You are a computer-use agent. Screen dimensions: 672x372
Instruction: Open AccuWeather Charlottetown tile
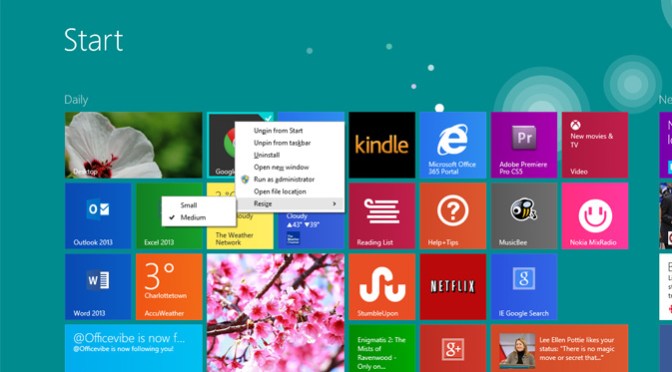coord(169,287)
